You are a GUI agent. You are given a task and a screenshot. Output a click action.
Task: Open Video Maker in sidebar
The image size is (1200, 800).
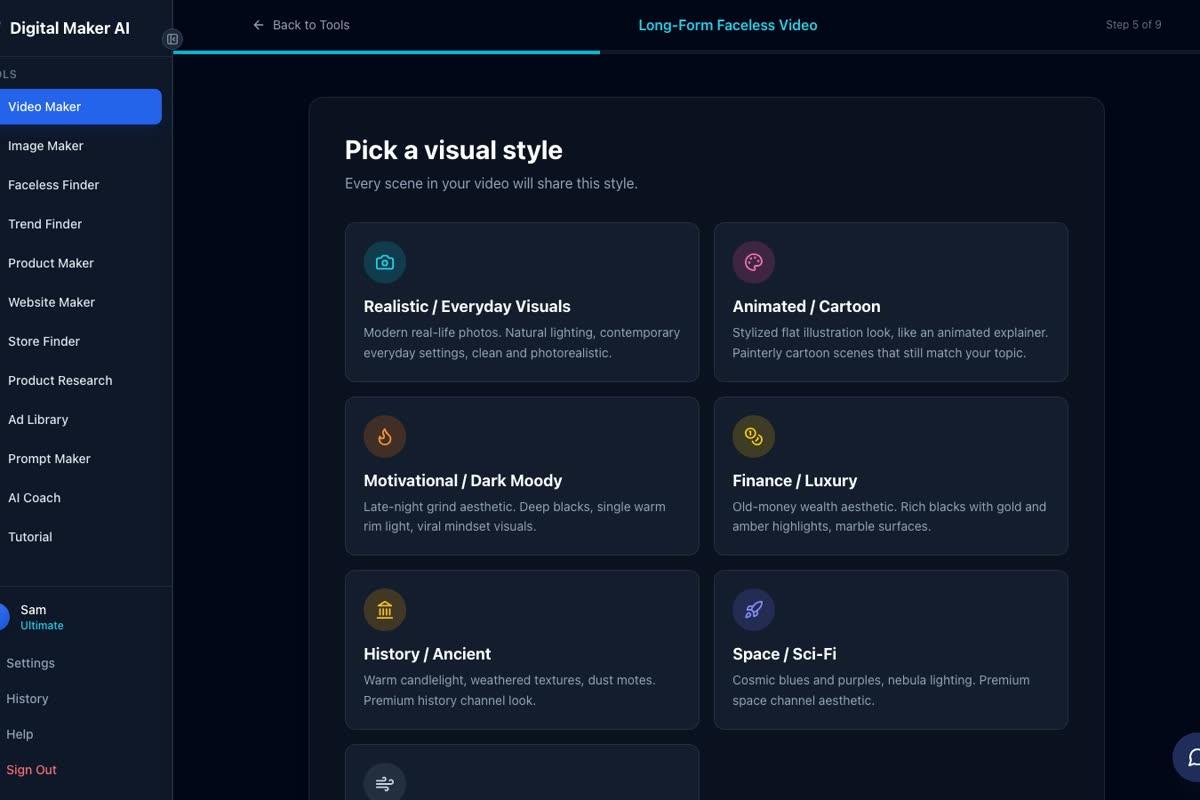coord(80,107)
